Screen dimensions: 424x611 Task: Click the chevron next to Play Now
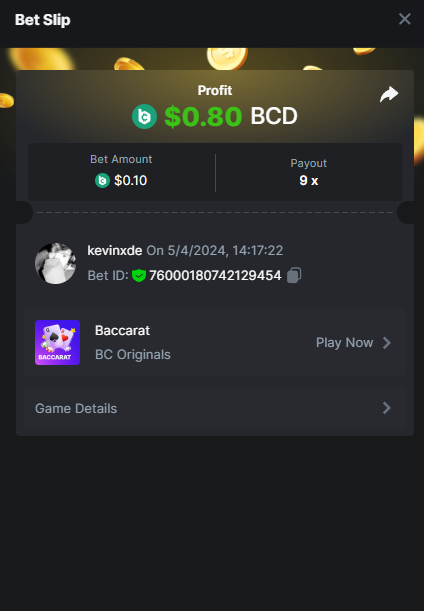387,343
